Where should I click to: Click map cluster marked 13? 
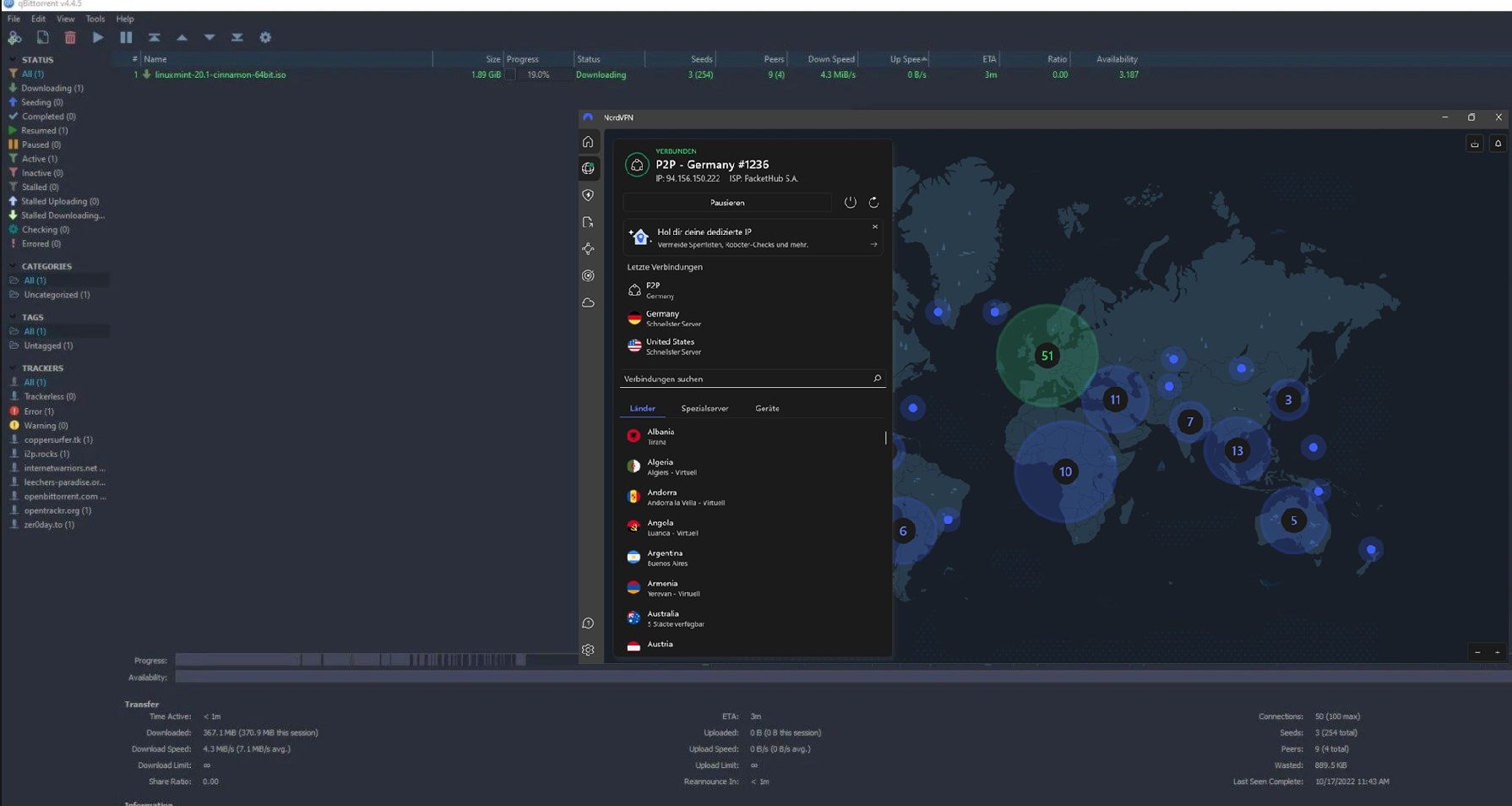coord(1237,451)
